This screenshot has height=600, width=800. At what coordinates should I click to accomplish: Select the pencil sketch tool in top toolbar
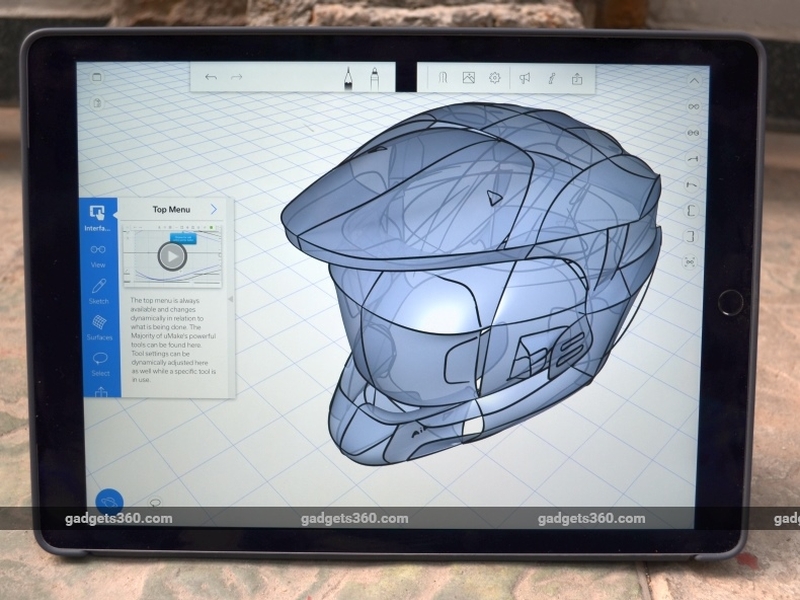(350, 77)
